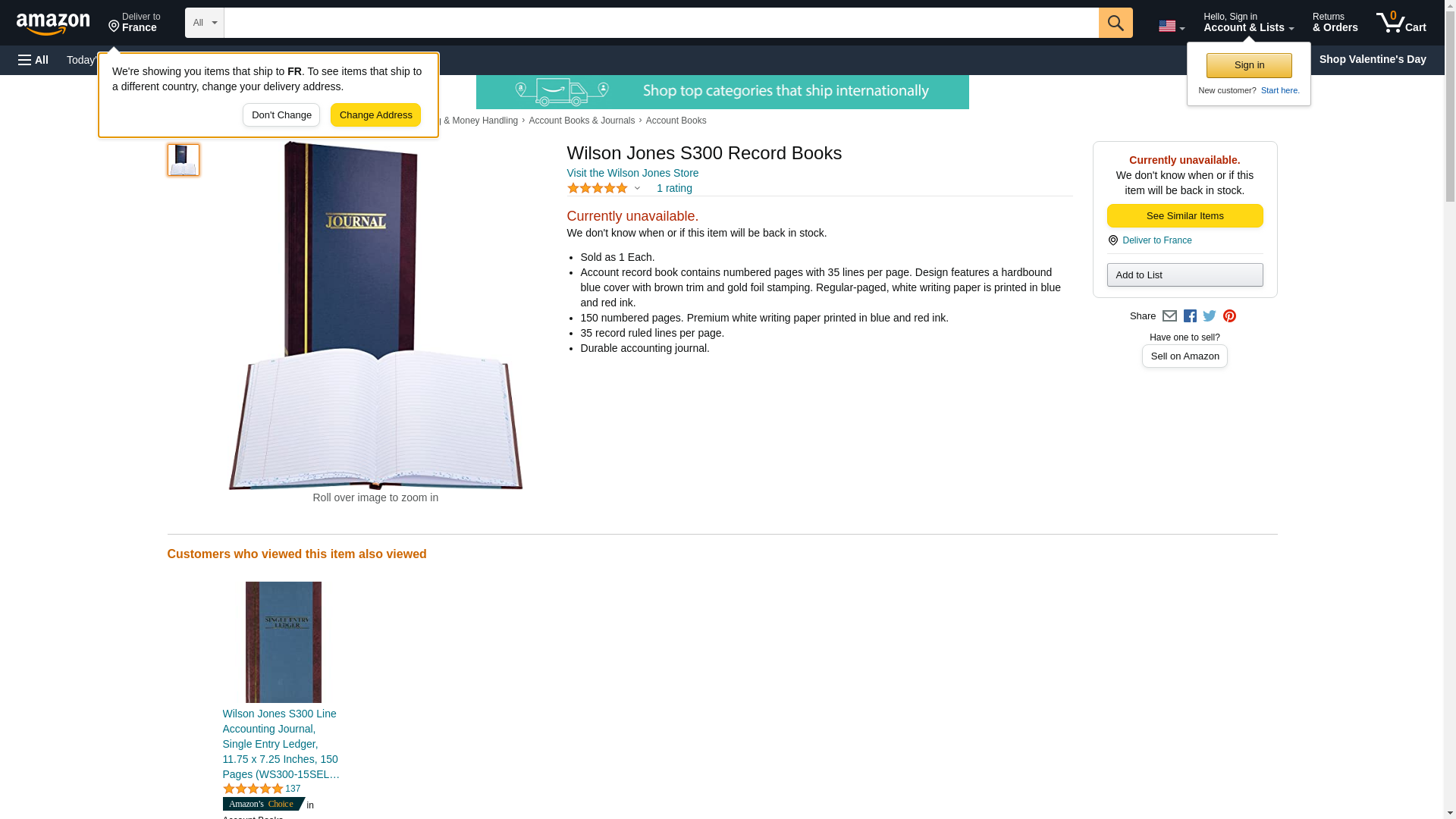Open Returns & Orders

1335,23
